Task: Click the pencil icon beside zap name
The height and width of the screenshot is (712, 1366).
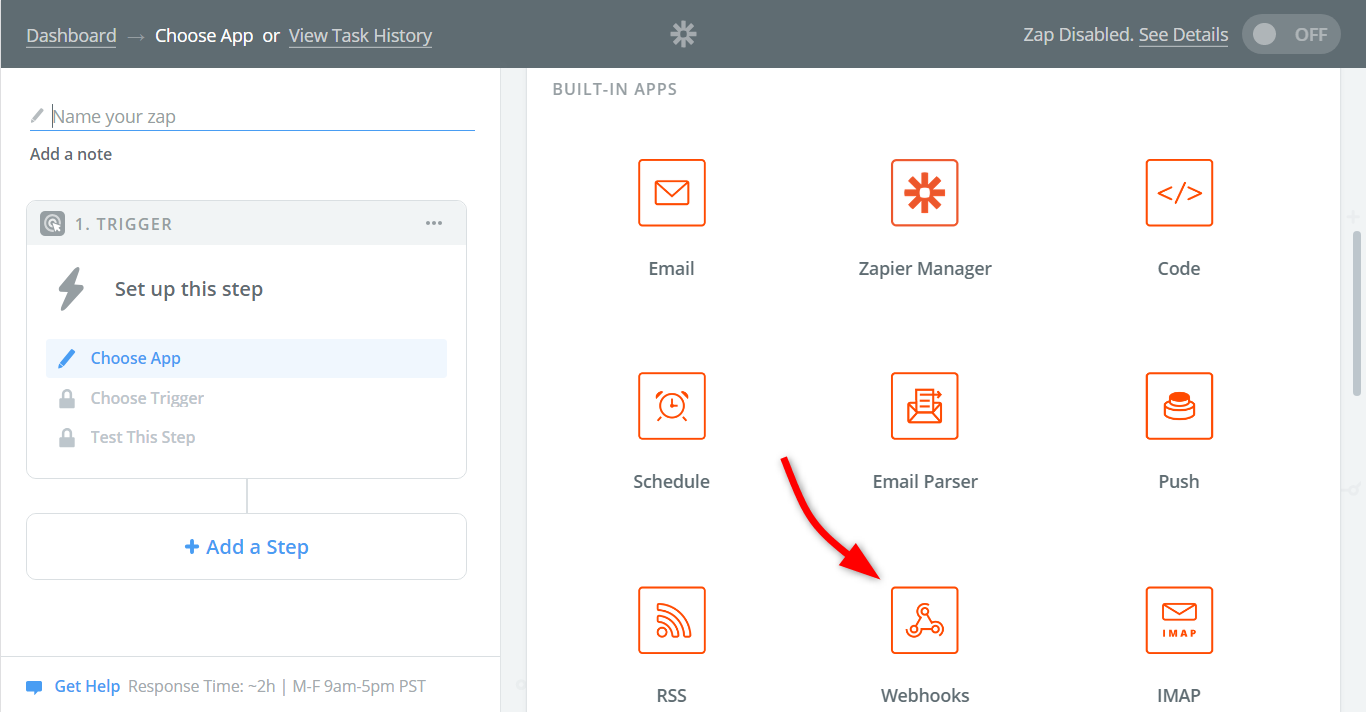Action: (x=37, y=116)
